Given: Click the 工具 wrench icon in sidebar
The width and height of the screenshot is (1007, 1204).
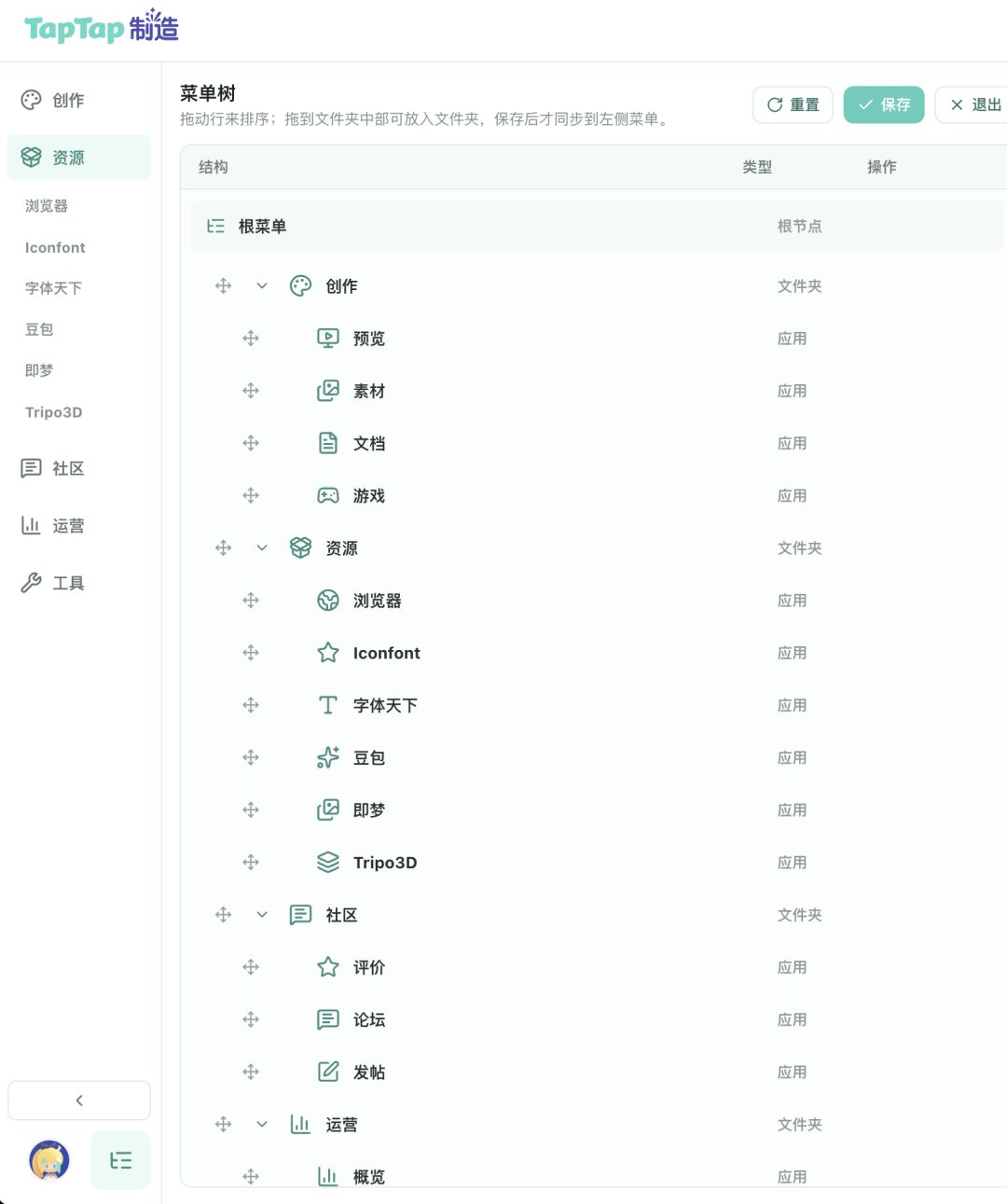Looking at the screenshot, I should pos(31,583).
